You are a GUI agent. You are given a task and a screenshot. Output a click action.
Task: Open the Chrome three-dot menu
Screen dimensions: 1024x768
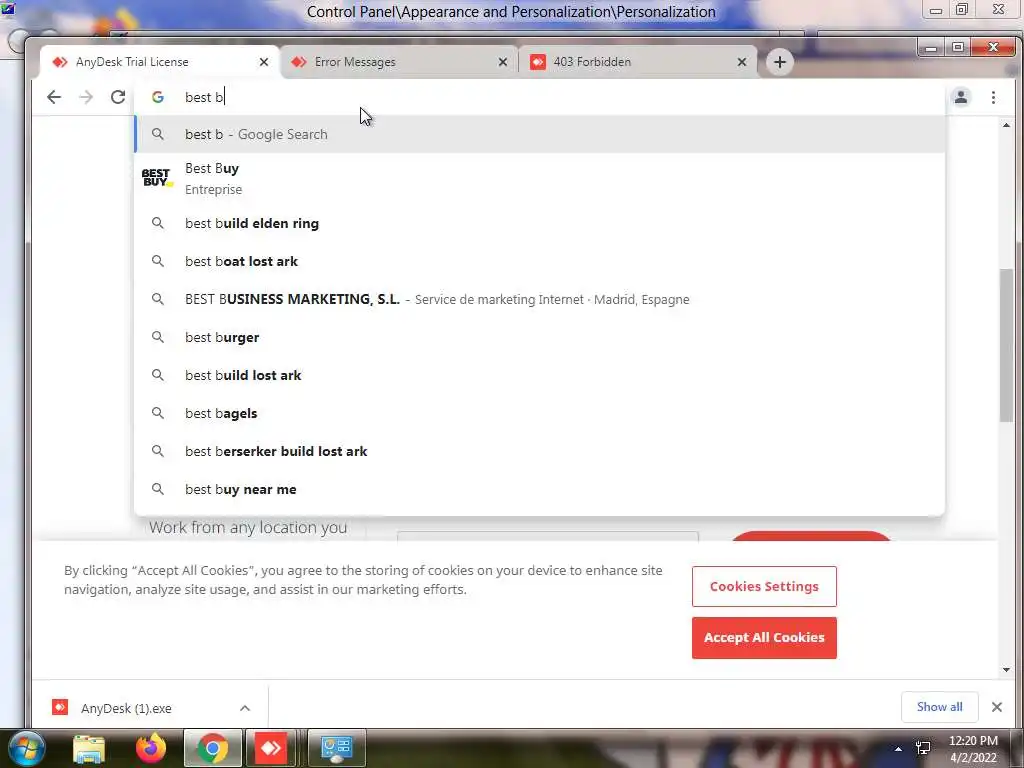coord(993,97)
